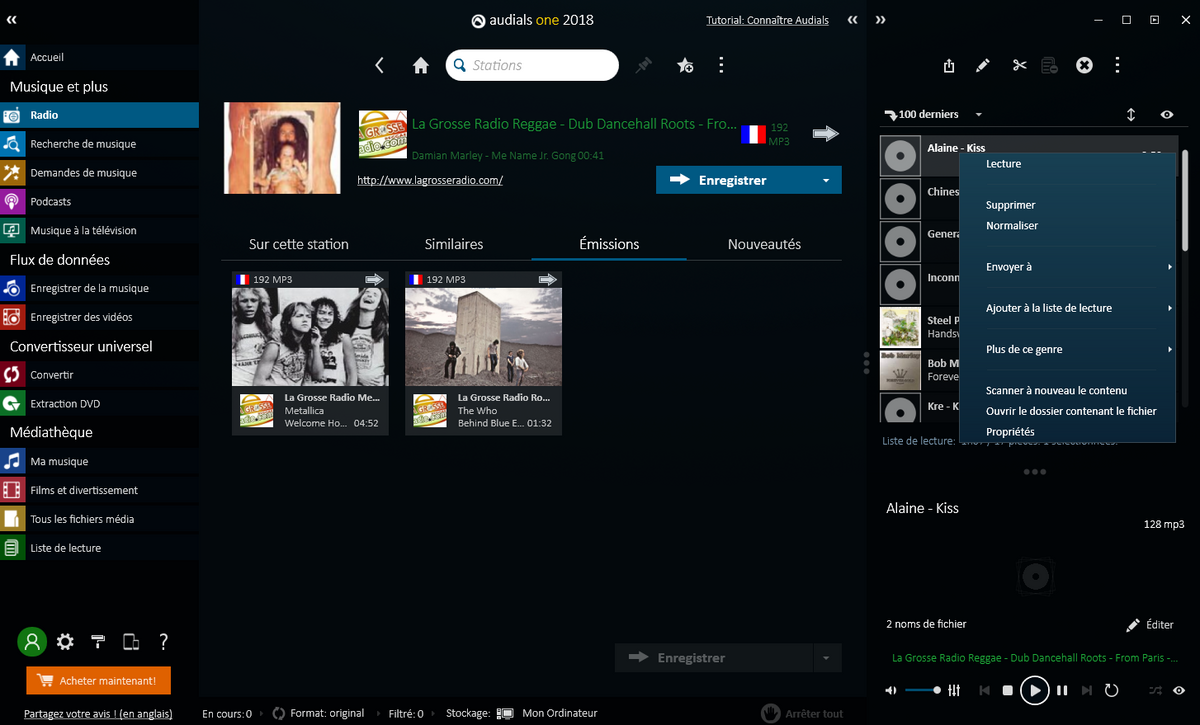
Task: Toggle the eye icon beside shuffle
Action: pyautogui.click(x=1179, y=690)
